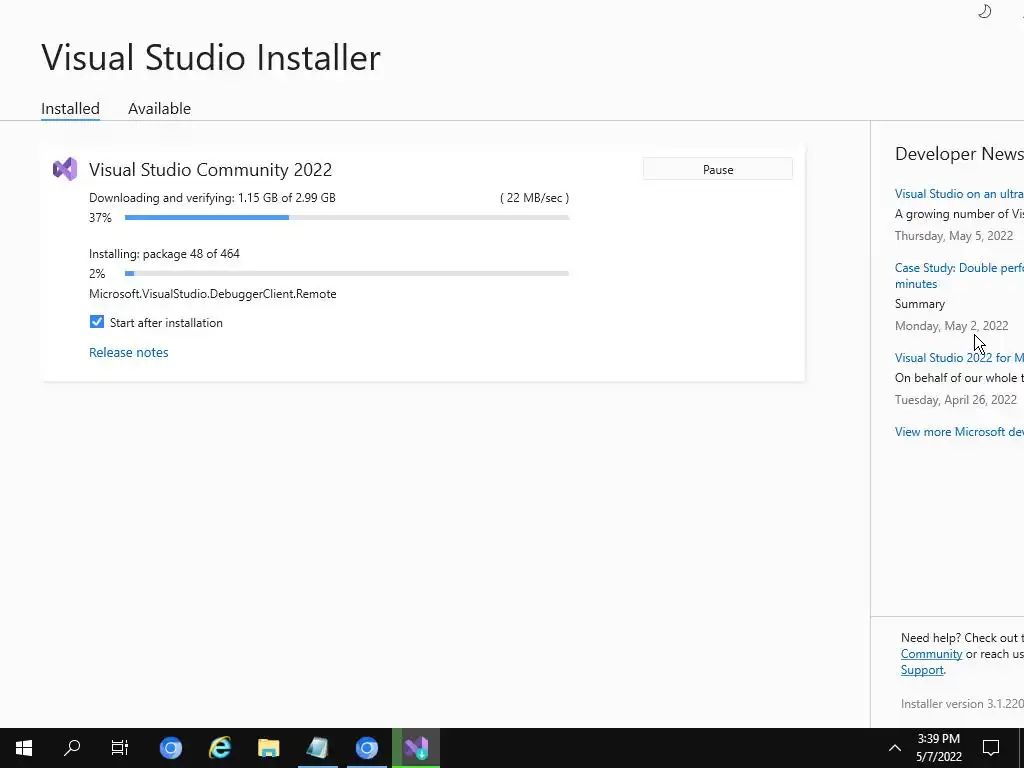Open second Chromium icon next to Visual Studio Installer
This screenshot has height=768, width=1024.
[366, 748]
